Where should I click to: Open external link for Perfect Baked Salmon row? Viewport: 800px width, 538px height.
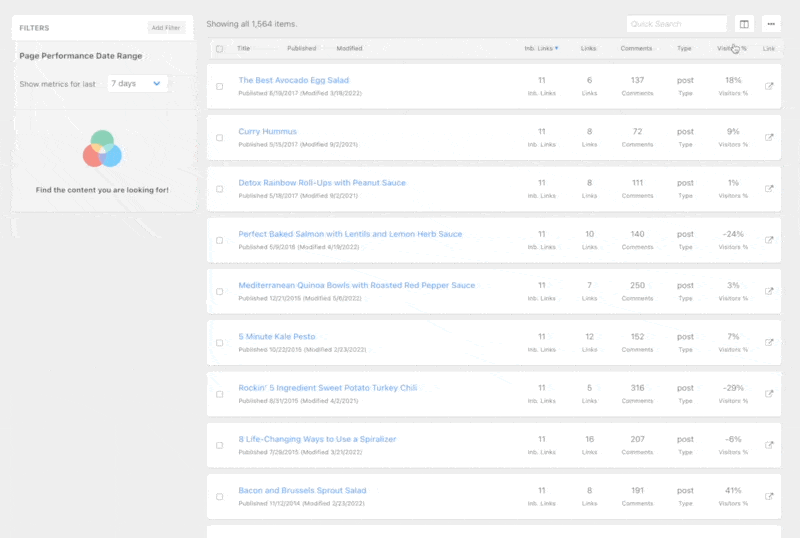coord(769,240)
